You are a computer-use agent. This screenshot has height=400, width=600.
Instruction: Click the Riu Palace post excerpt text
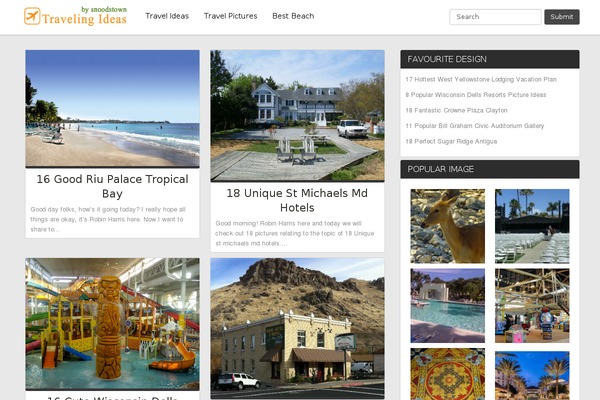coord(108,219)
